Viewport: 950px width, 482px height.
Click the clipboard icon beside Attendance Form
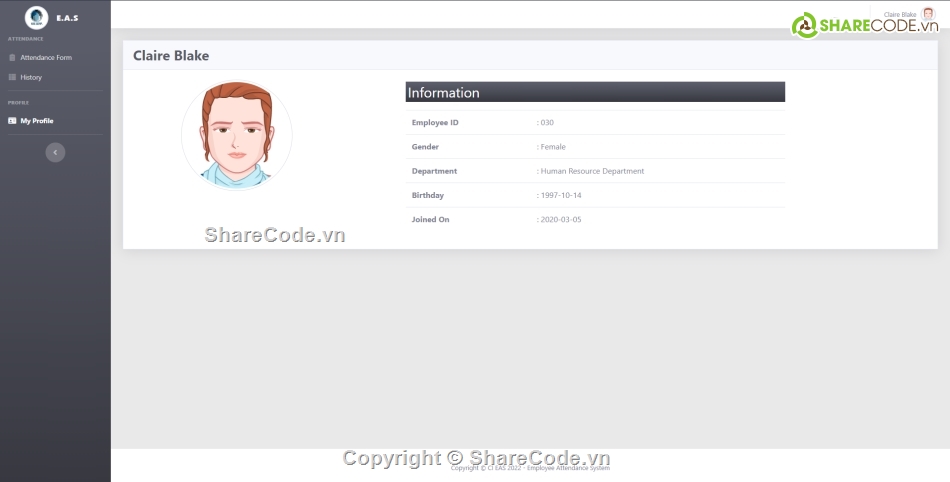(12, 58)
